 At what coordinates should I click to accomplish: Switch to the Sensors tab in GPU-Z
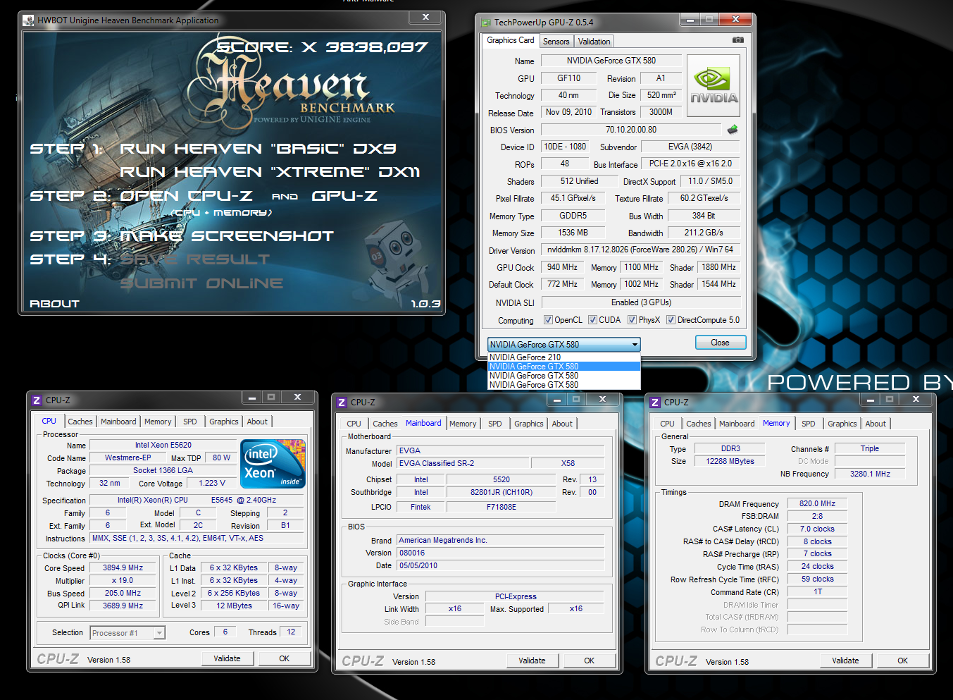click(556, 41)
